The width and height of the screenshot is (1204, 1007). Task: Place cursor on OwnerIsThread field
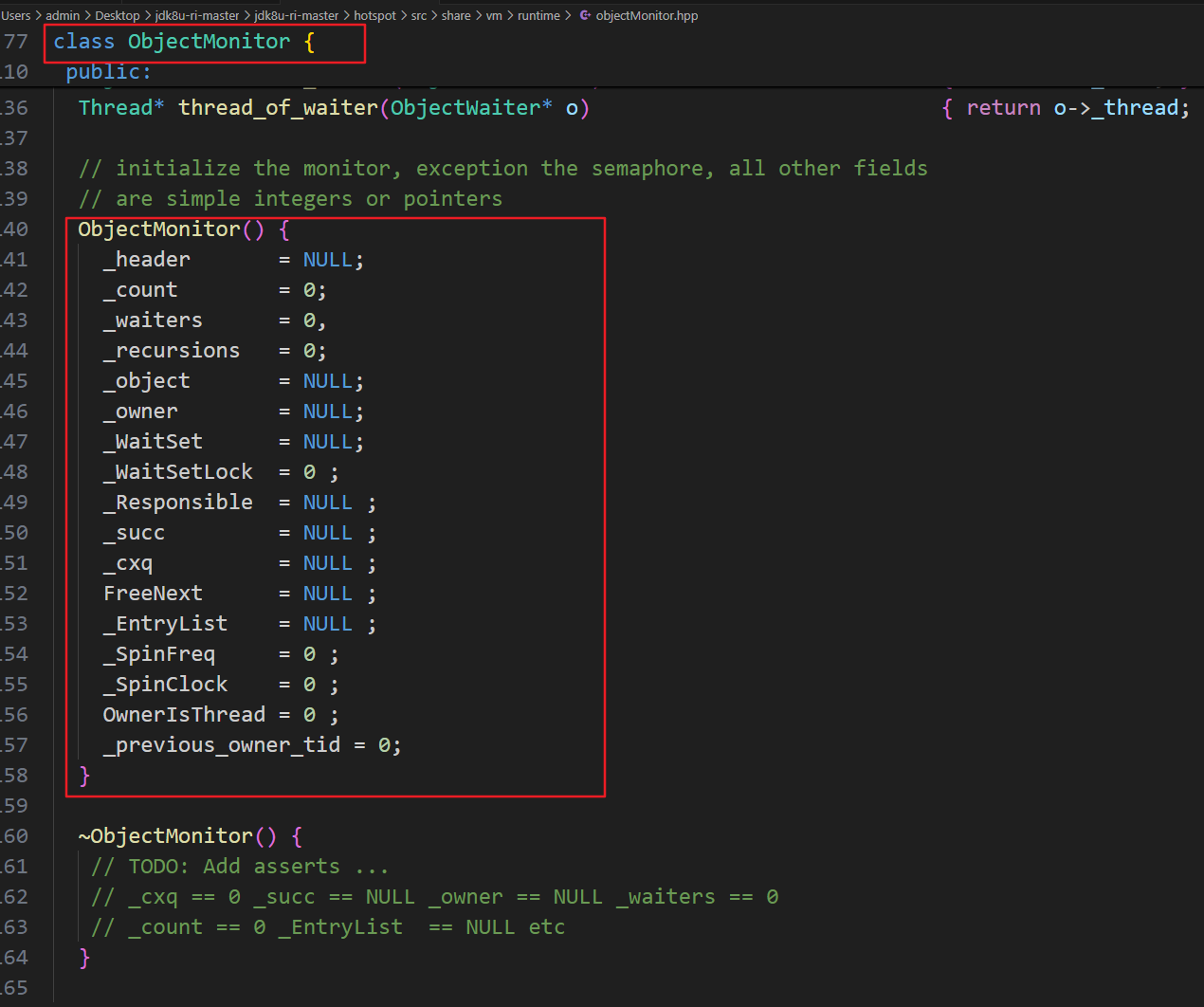coord(184,715)
